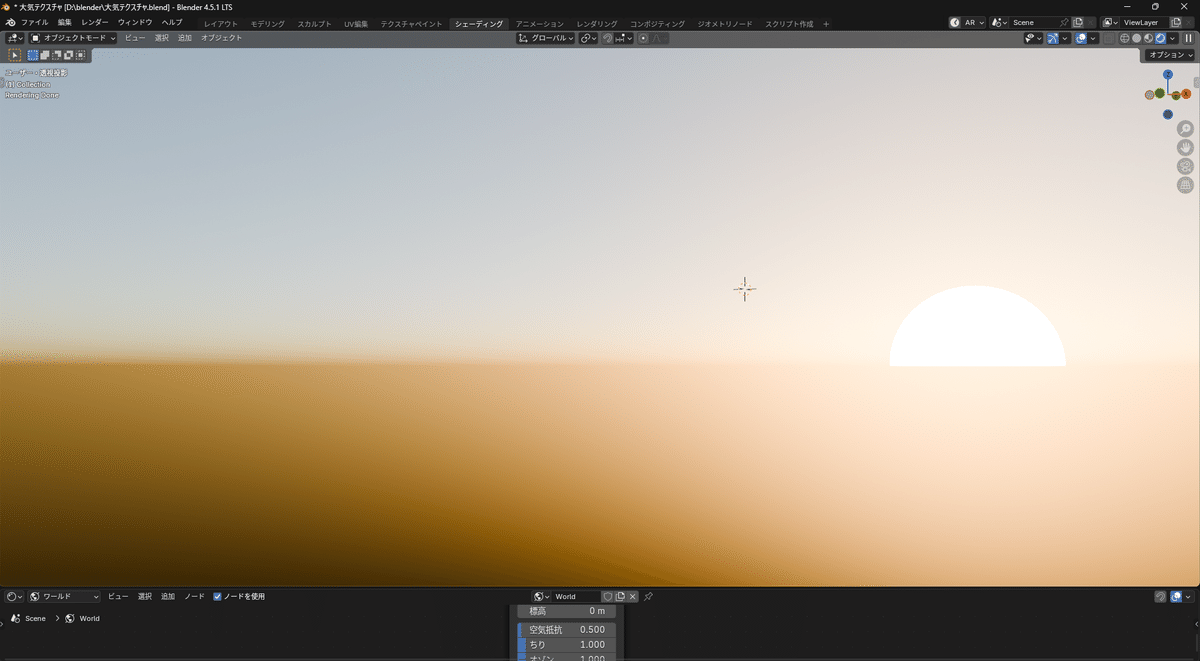
Task: Choose the invert selection mode icon
Action: click(69, 55)
